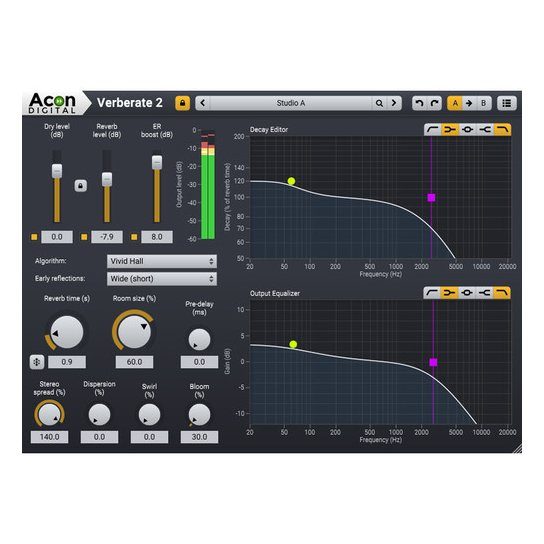Click Swirl value field 0.0
Screen dimensions: 544x544
[149, 437]
